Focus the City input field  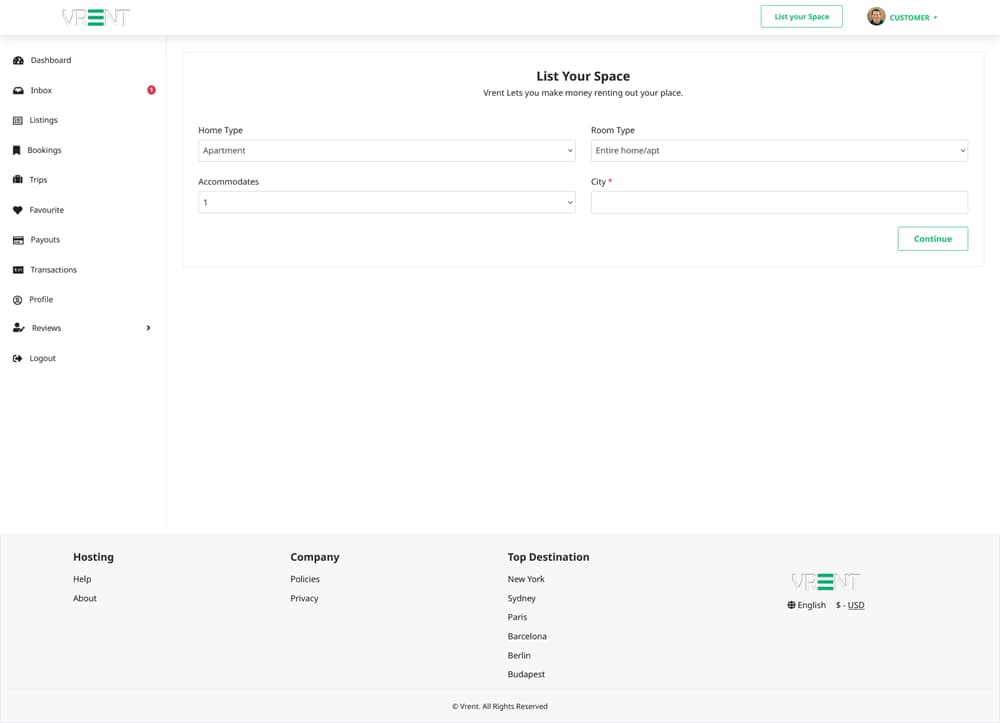[779, 203]
